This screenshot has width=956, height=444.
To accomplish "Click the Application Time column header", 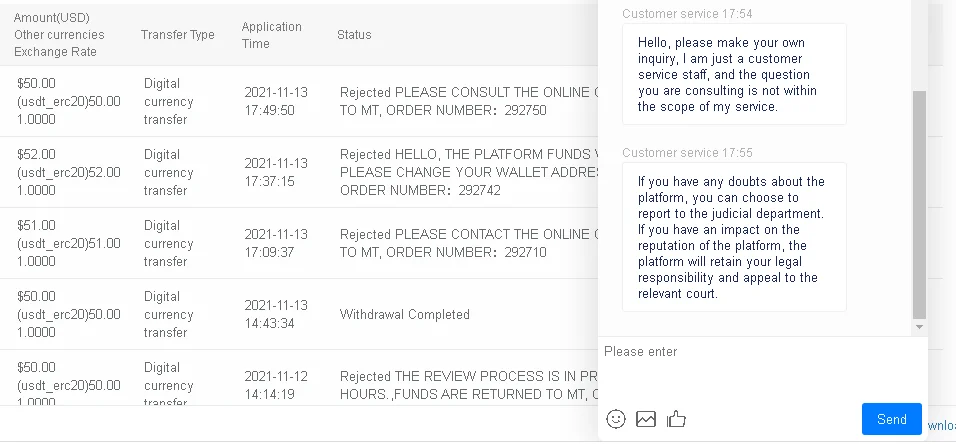I will pos(269,35).
